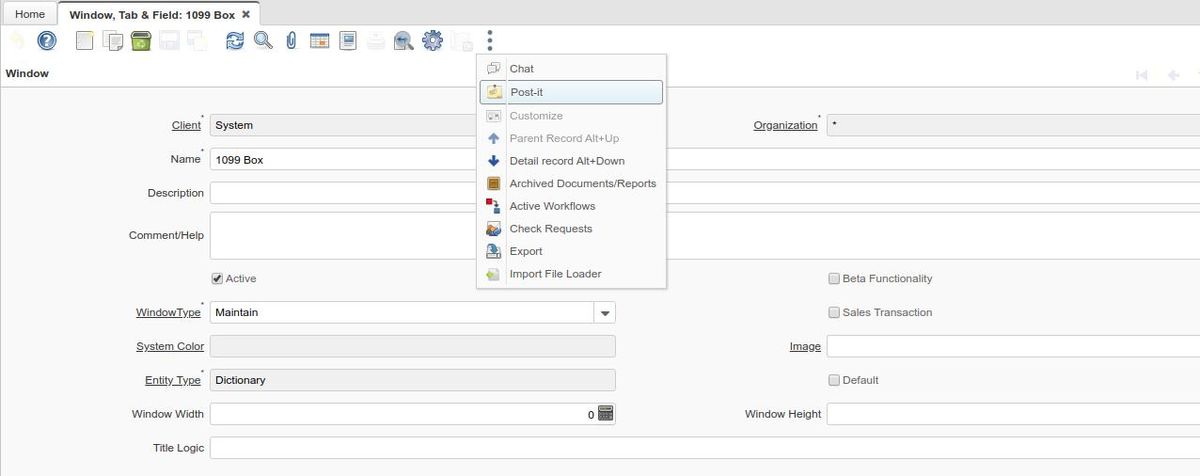
Task: Click the Copy Record toolbar icon
Action: 113,41
